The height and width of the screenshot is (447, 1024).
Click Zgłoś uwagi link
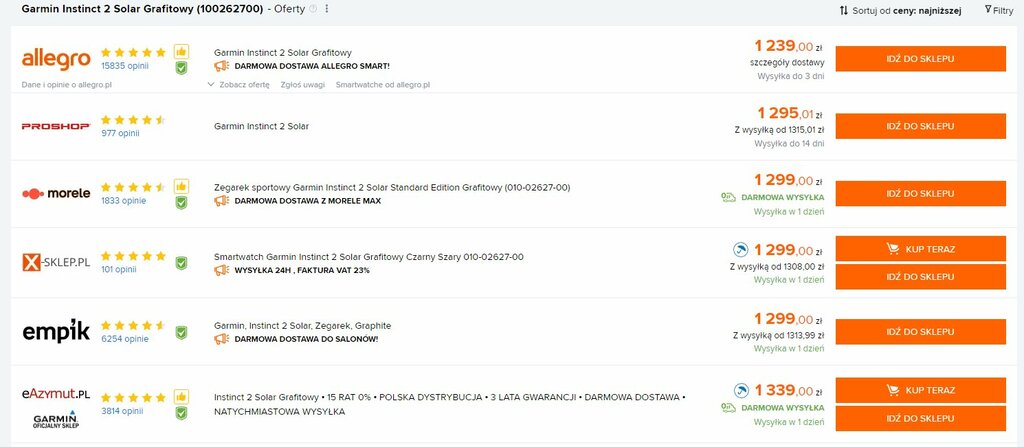click(302, 85)
